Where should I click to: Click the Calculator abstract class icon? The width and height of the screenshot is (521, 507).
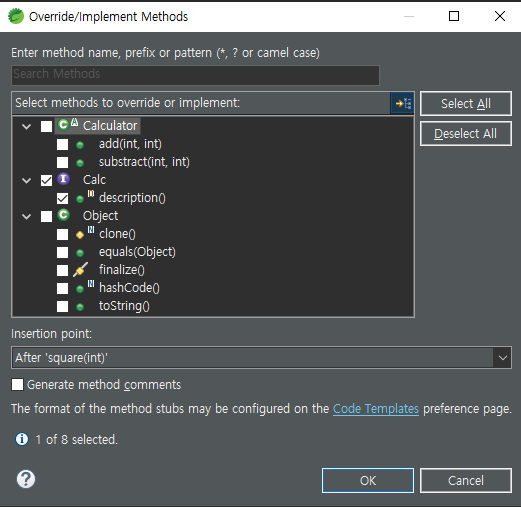(x=67, y=125)
